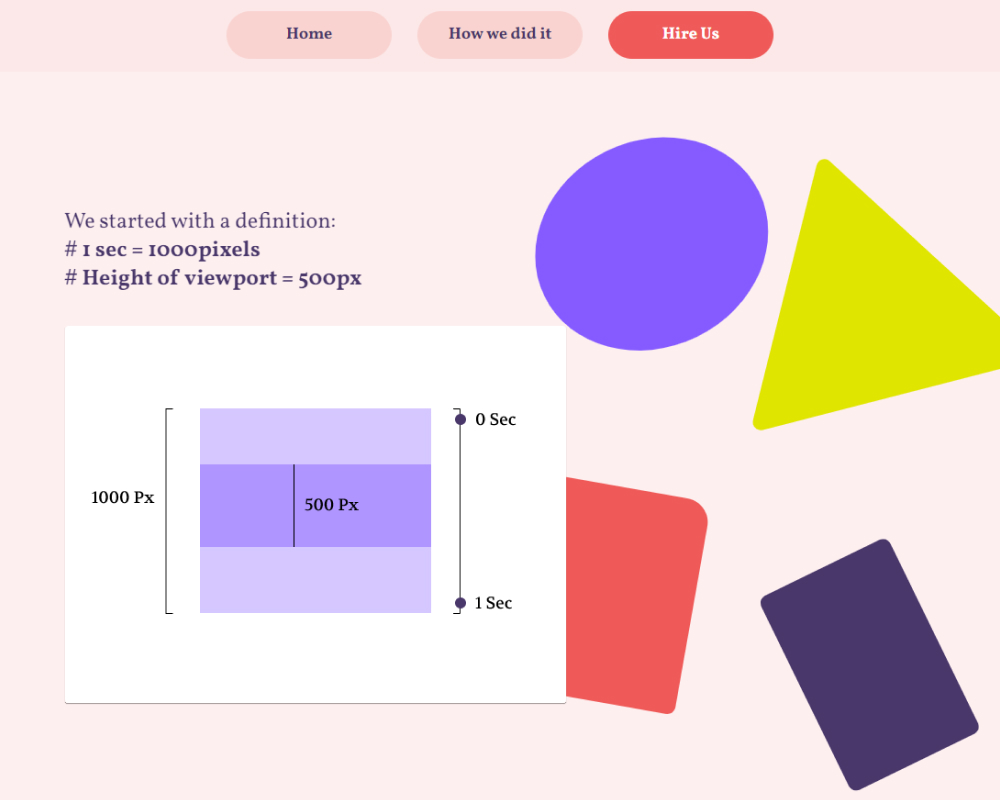1000x800 pixels.
Task: Click the 0 Sec timeline dot
Action: pos(460,420)
